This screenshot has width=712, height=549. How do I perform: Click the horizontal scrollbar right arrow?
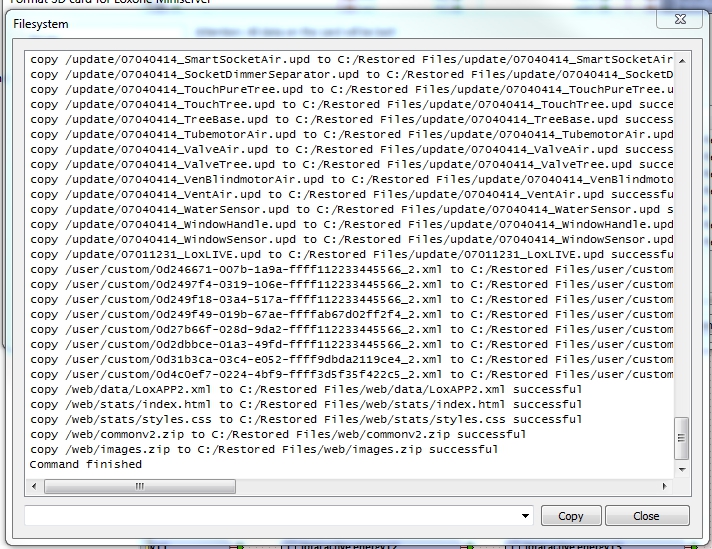tap(665, 486)
